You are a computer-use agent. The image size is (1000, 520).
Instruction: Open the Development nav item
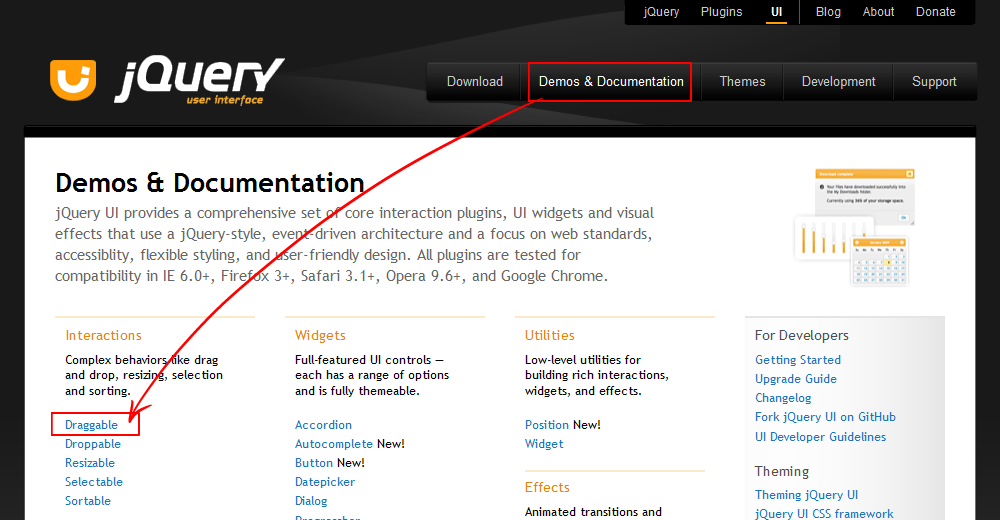838,82
